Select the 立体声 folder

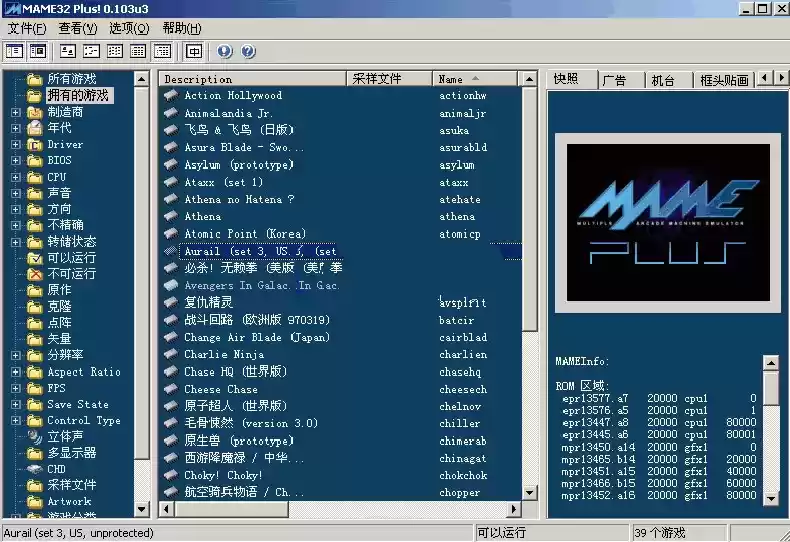[x=65, y=436]
